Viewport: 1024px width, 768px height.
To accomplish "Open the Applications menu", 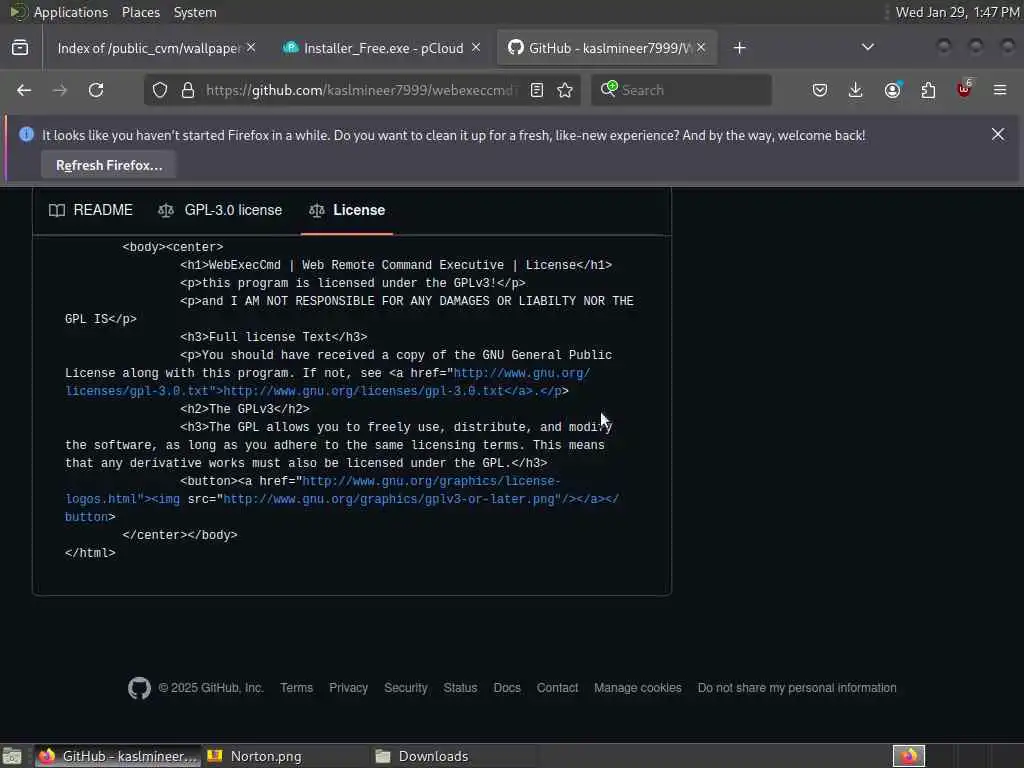I will (71, 12).
